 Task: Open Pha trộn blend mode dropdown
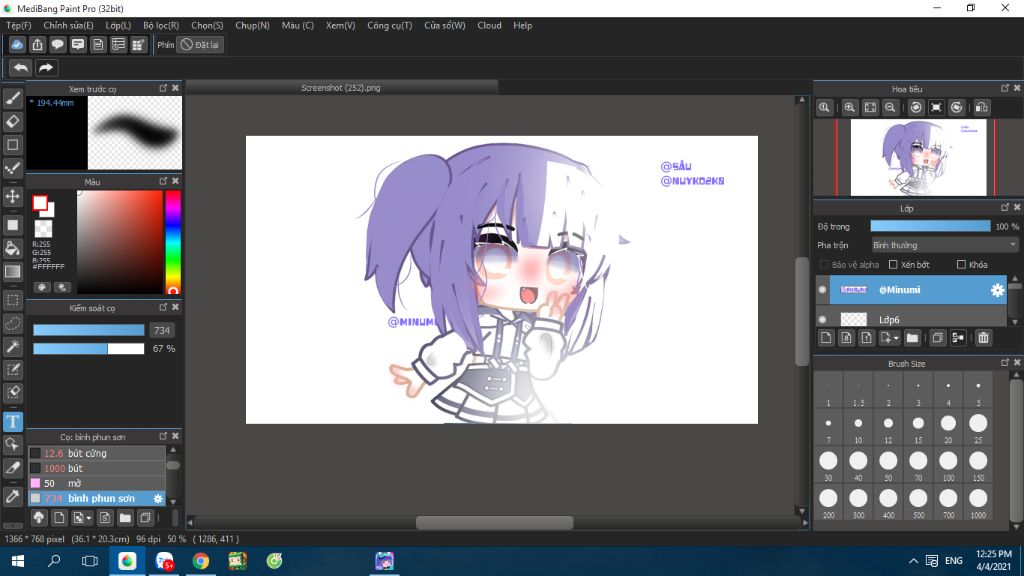tap(945, 245)
